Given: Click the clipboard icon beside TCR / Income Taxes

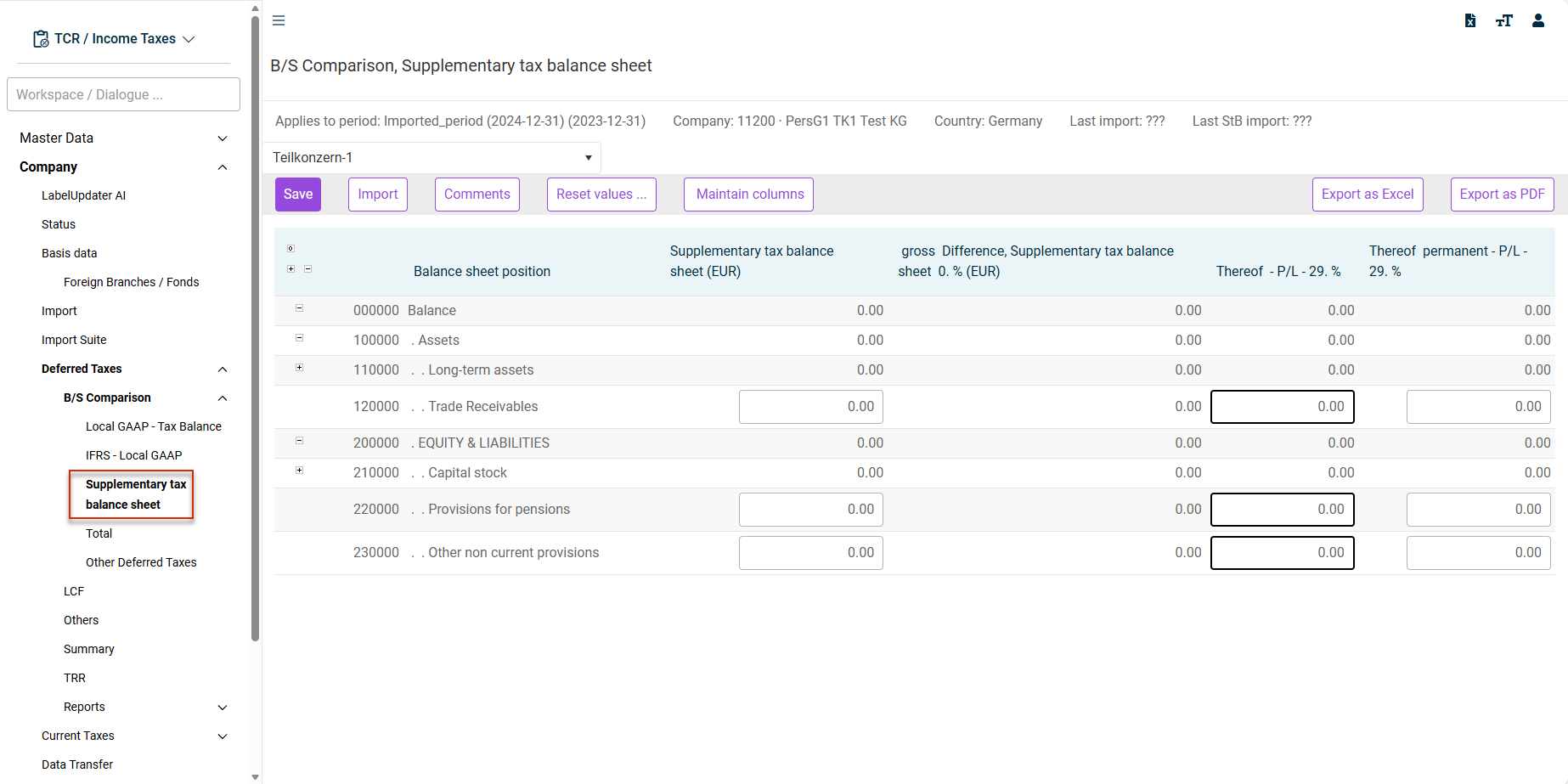Looking at the screenshot, I should 41,39.
